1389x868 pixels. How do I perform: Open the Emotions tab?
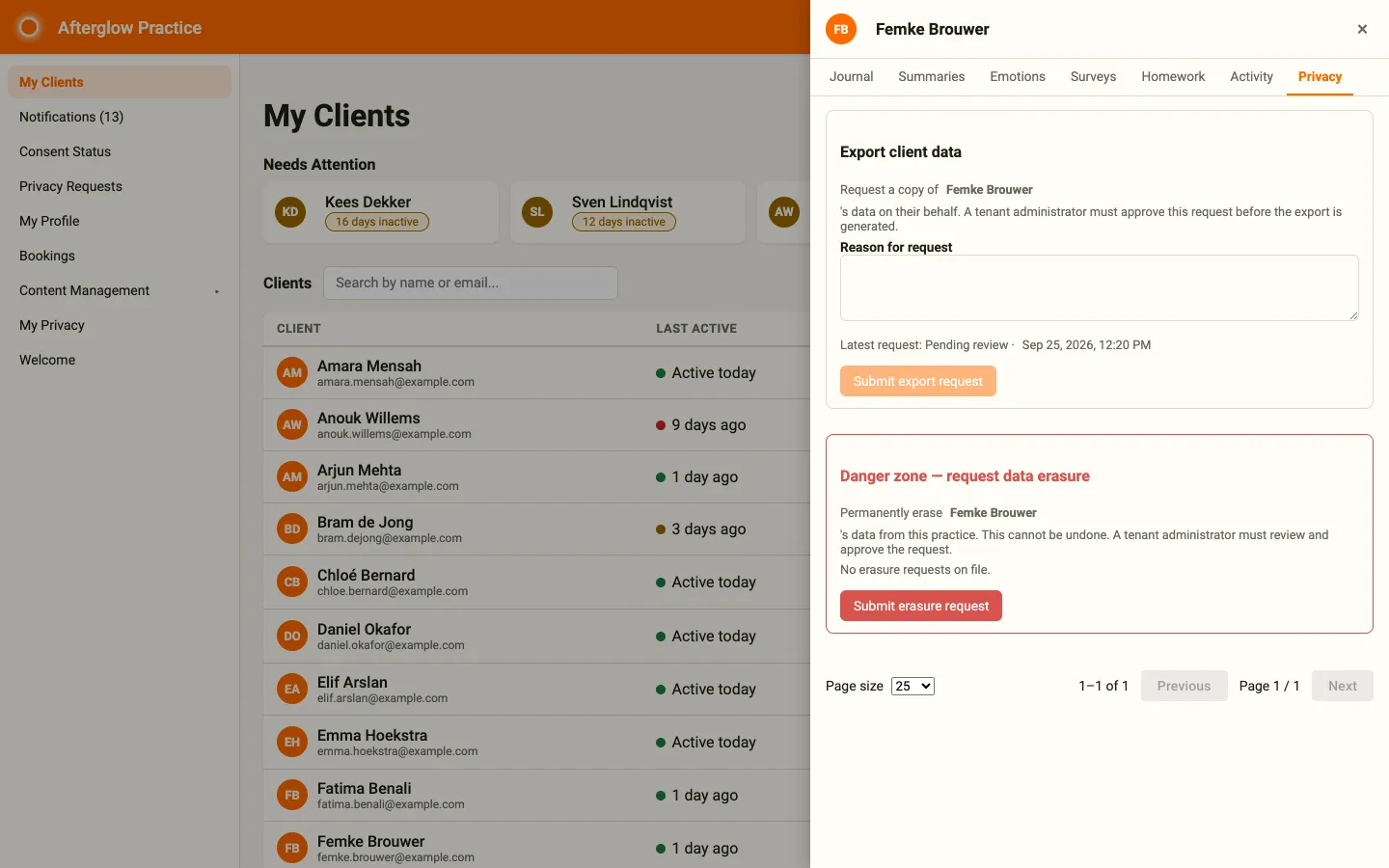(1018, 76)
